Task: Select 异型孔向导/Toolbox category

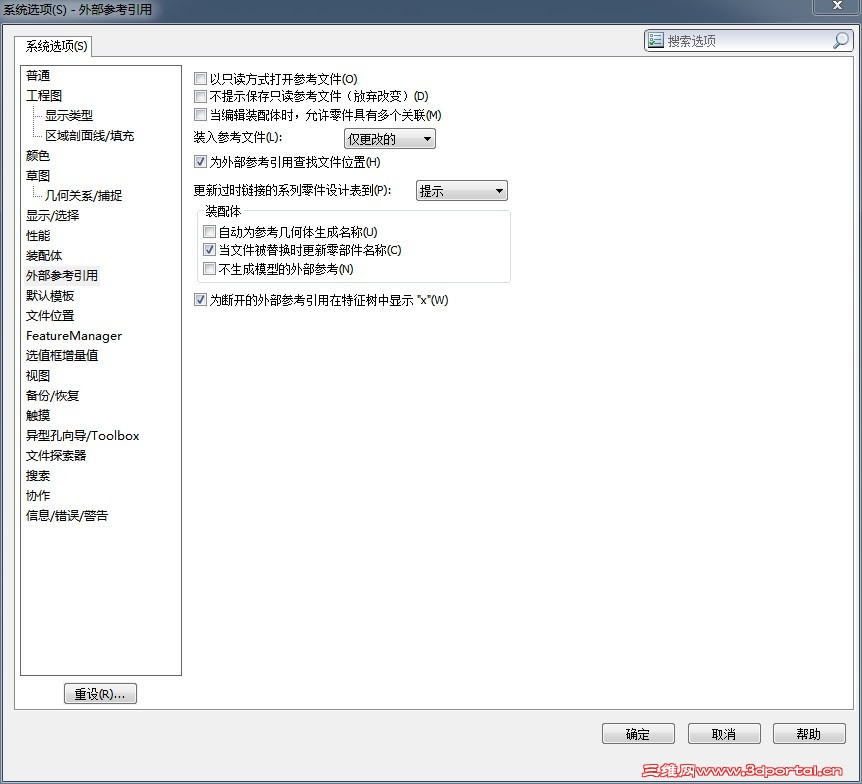Action: pos(82,435)
